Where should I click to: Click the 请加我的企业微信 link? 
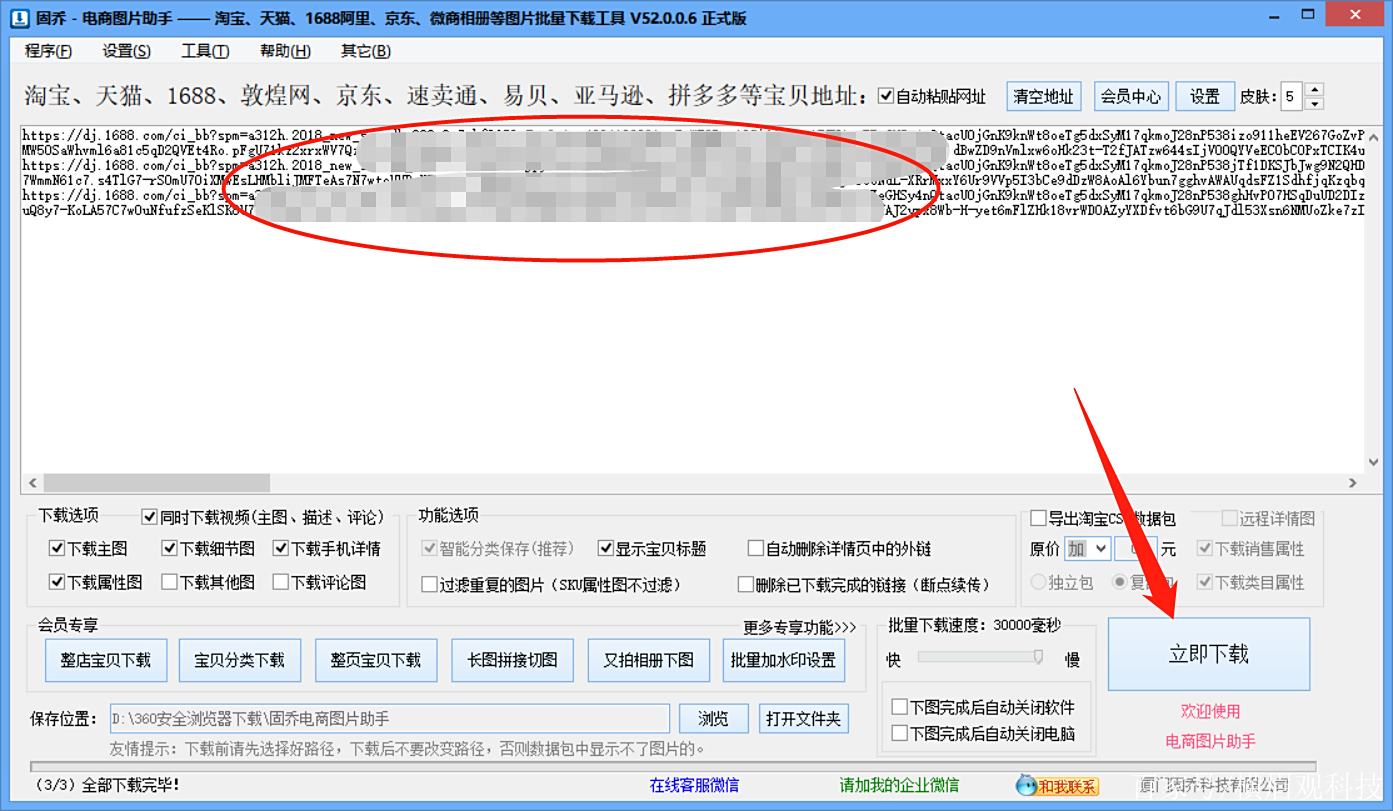click(899, 785)
